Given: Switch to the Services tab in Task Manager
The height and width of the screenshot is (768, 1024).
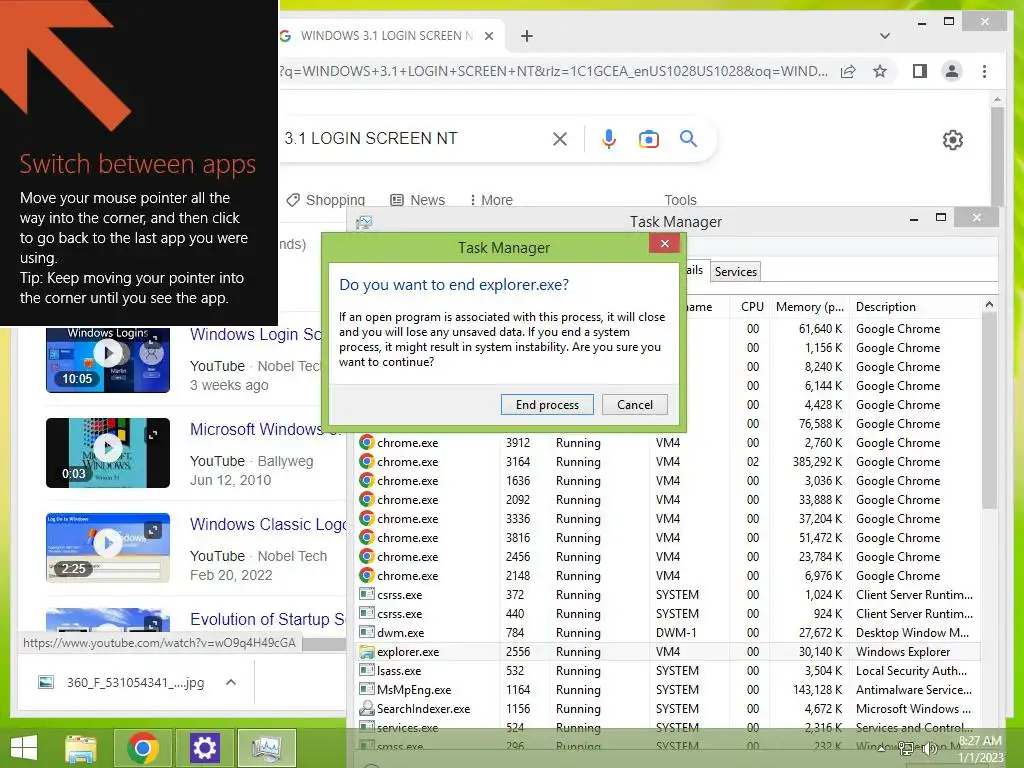Looking at the screenshot, I should 735,272.
